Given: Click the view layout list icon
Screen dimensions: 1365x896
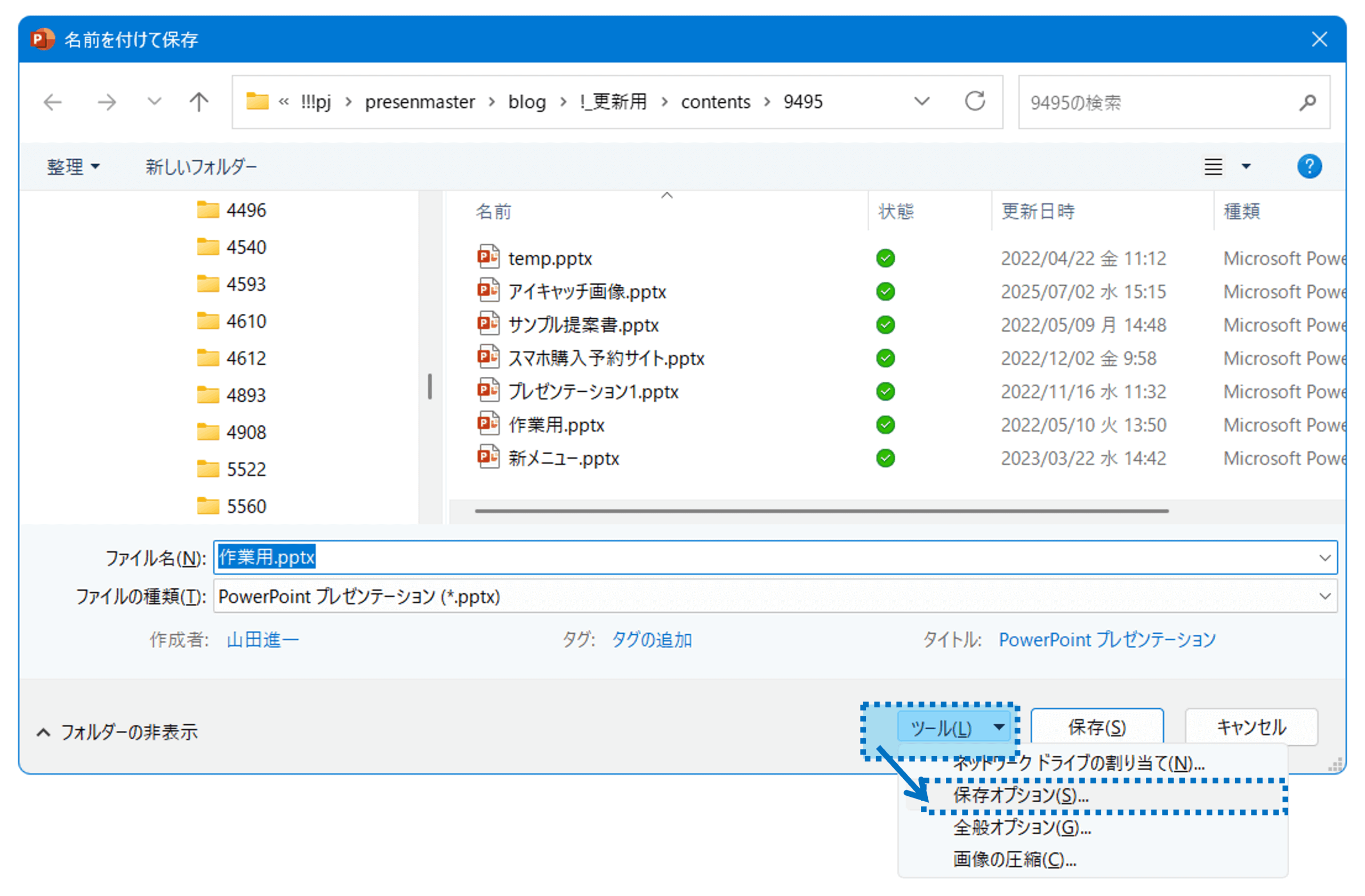Looking at the screenshot, I should click(1213, 167).
